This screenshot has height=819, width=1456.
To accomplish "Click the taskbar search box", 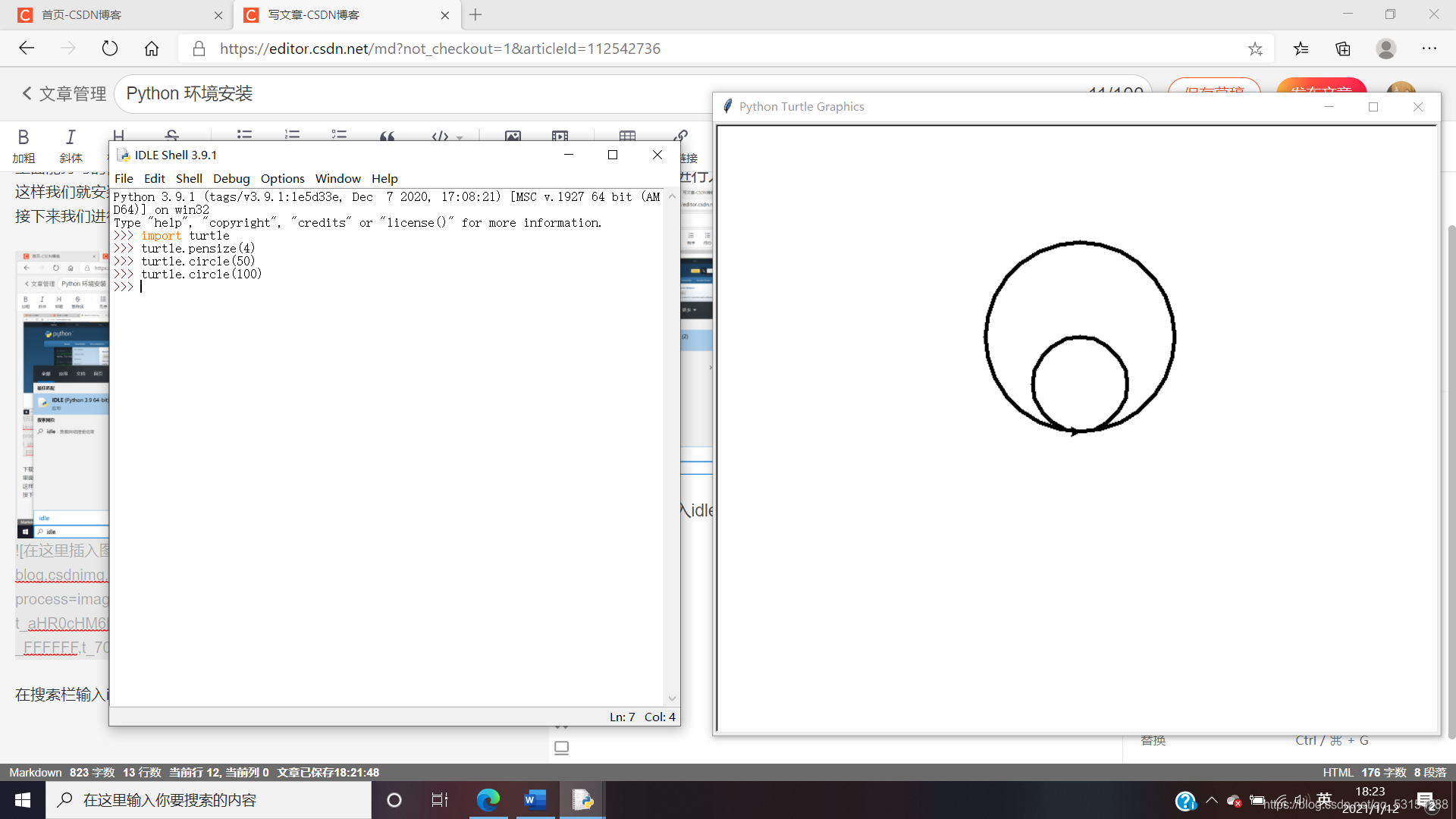I will [x=209, y=800].
